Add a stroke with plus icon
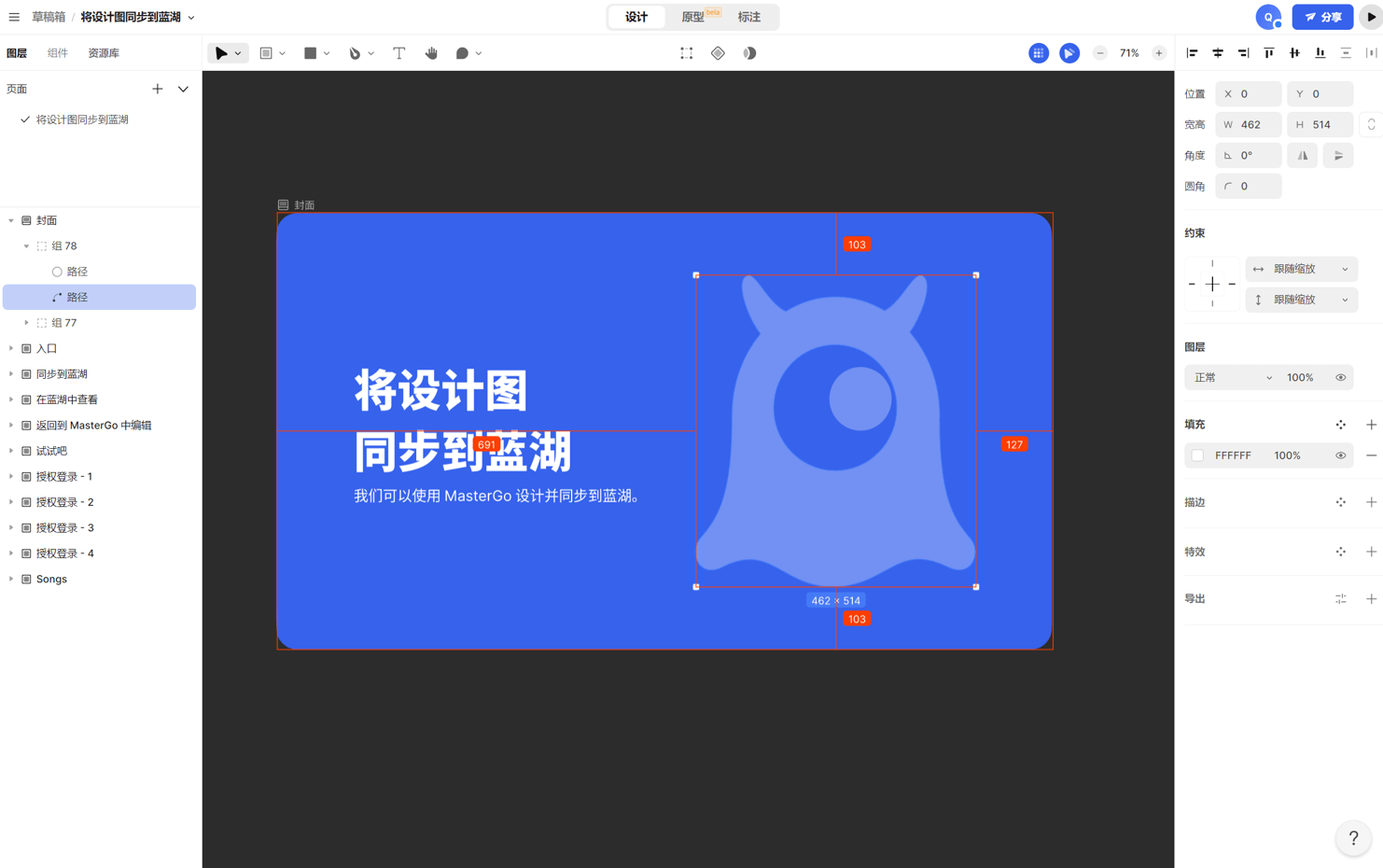Viewport: 1383px width, 868px height. (x=1371, y=502)
